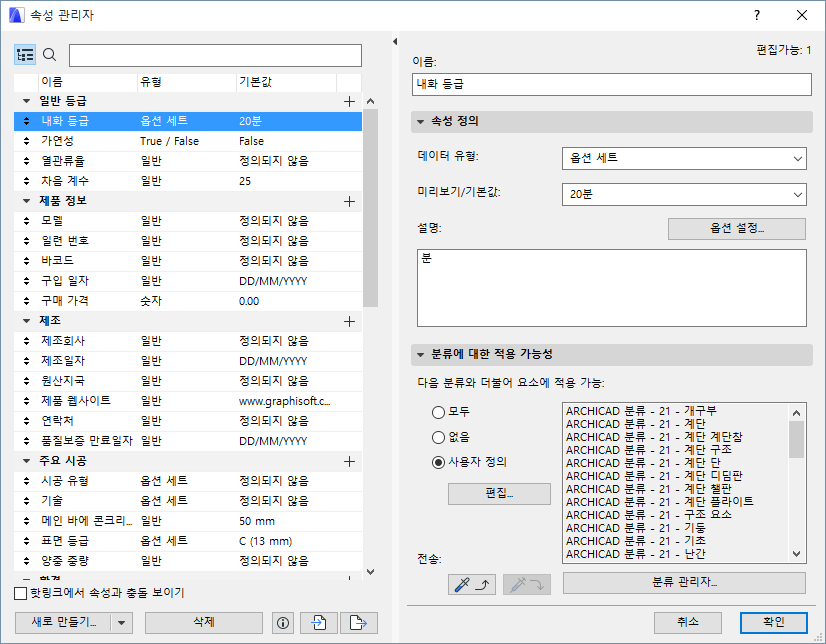Image resolution: width=826 pixels, height=644 pixels.
Task: Select 계단 디딤판 classification entry
Action: pos(654,476)
